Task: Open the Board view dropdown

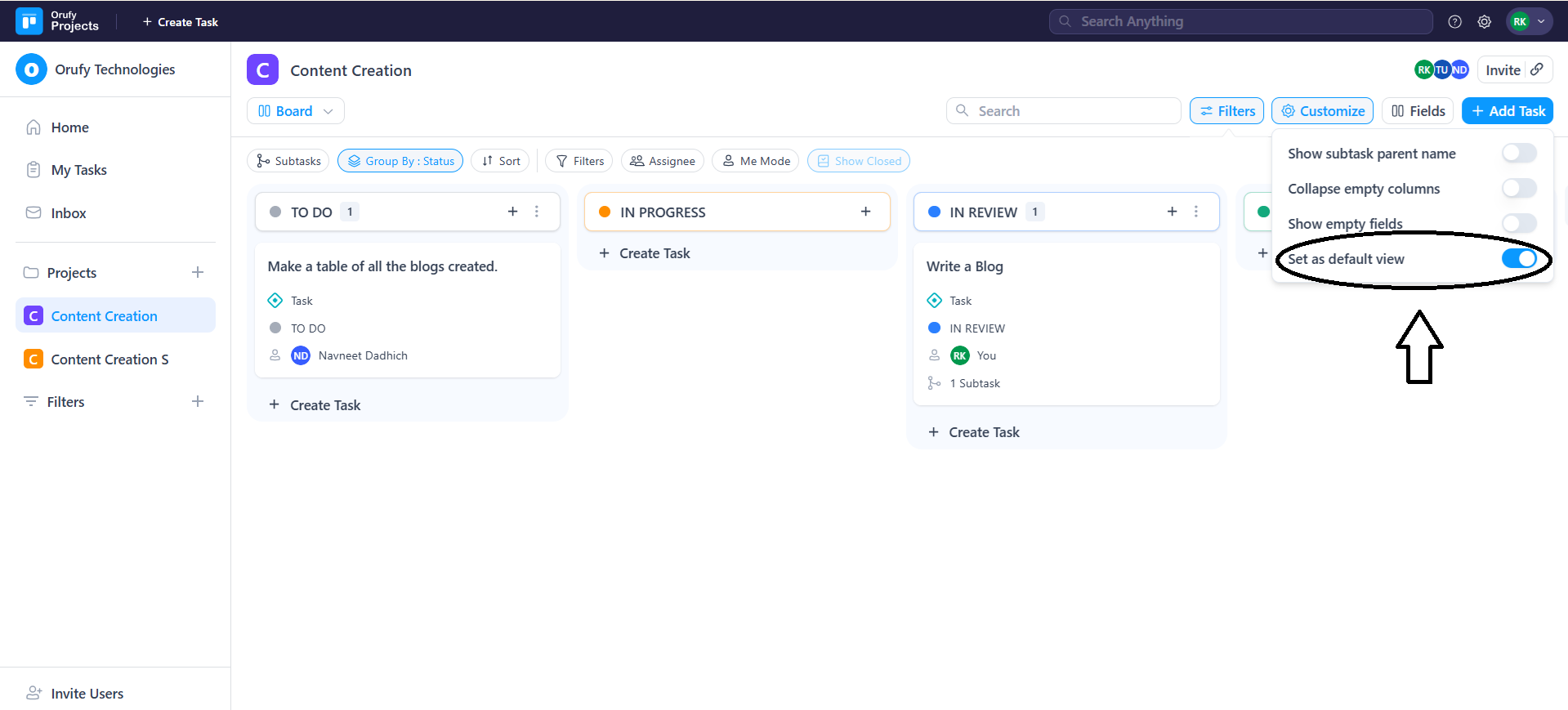Action: point(295,111)
